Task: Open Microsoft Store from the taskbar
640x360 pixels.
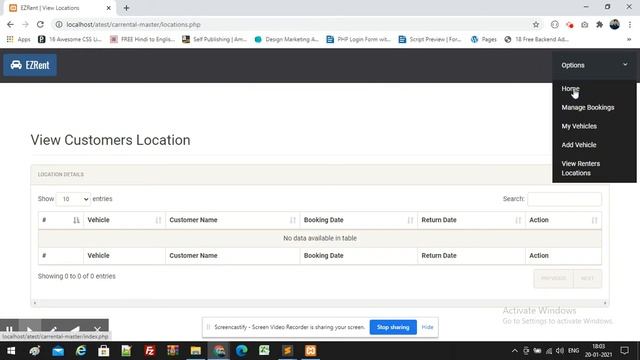Action: [104, 351]
